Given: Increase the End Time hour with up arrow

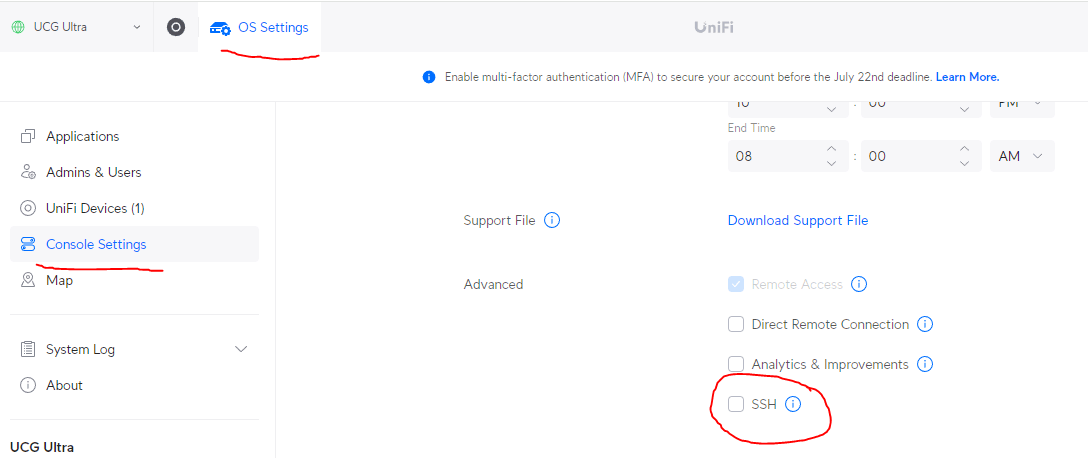Looking at the screenshot, I should point(831,149).
